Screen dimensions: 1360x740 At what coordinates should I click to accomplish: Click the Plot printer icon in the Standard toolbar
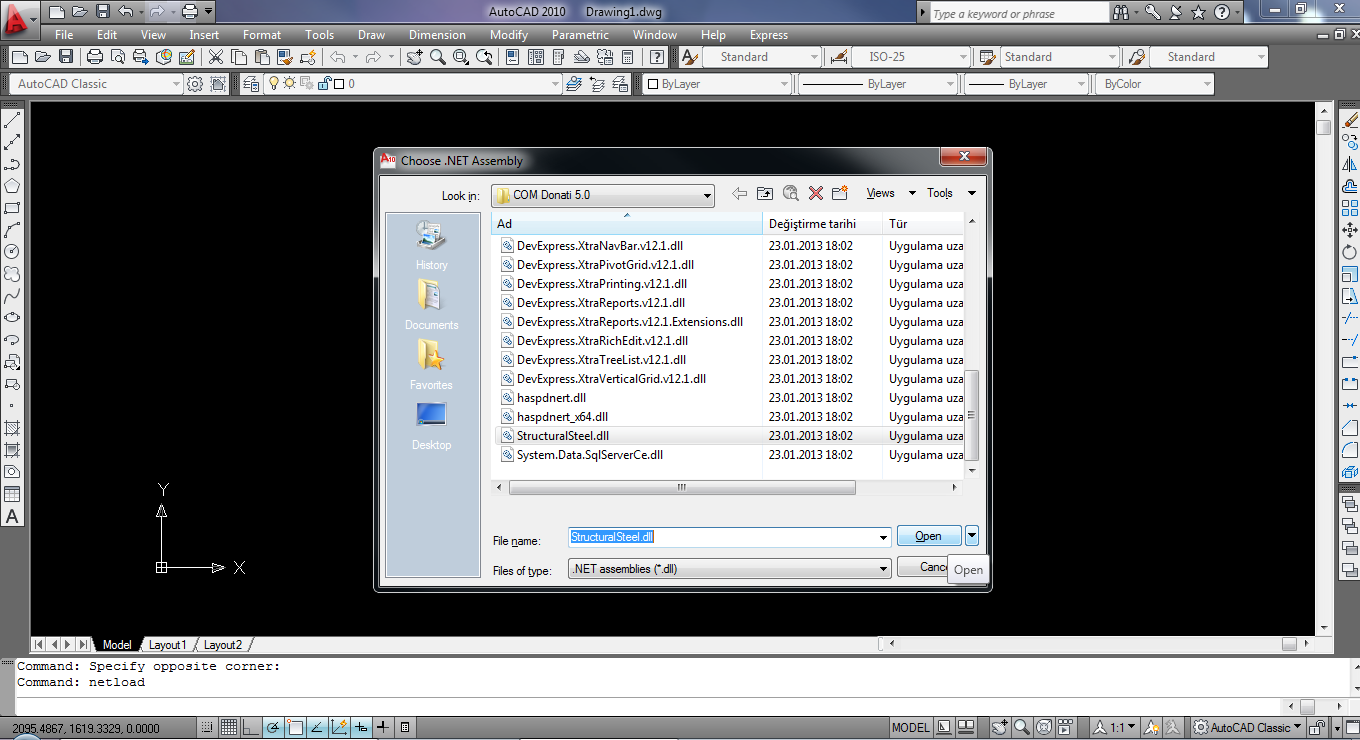95,57
